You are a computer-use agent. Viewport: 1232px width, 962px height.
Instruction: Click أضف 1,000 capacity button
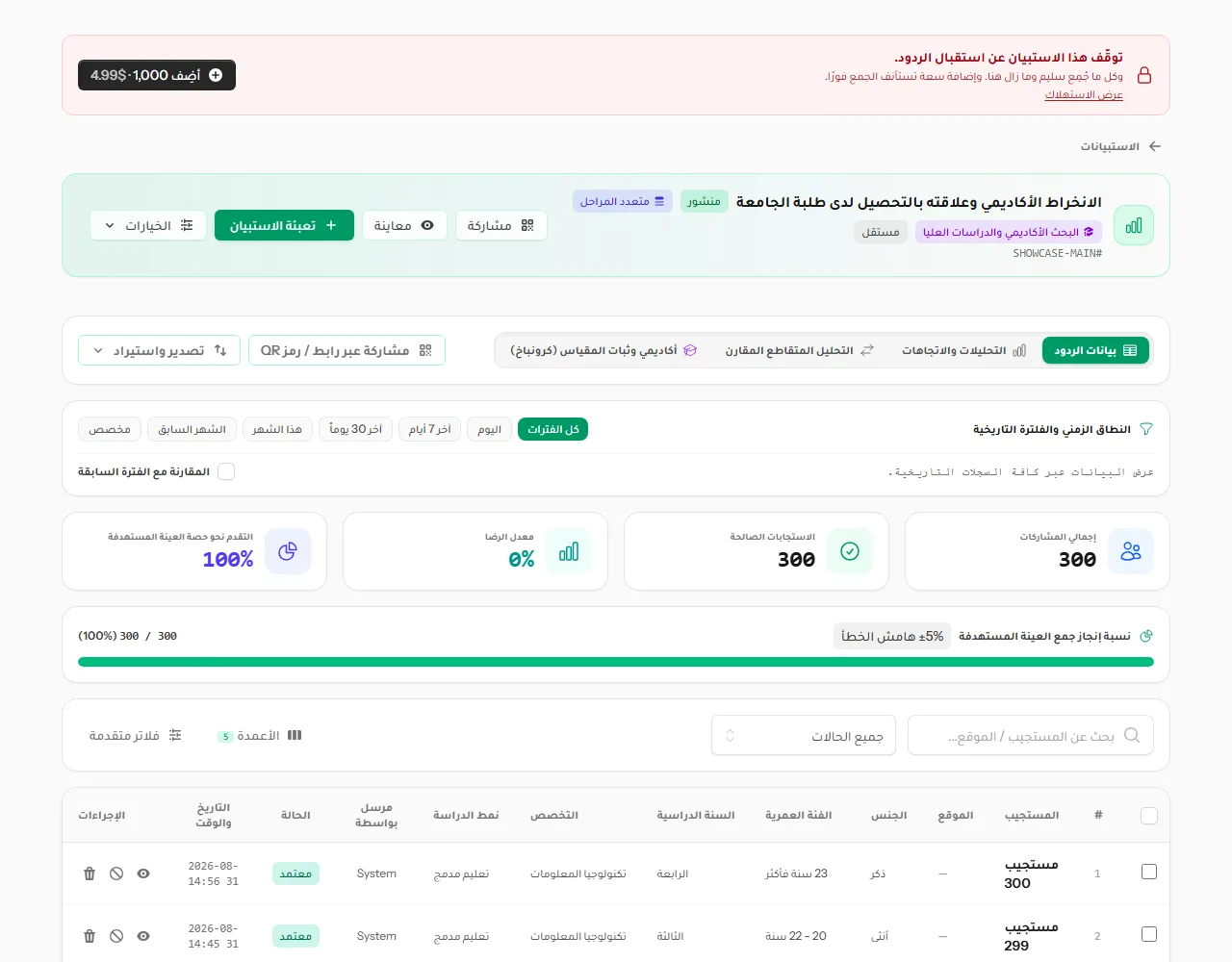pos(157,75)
